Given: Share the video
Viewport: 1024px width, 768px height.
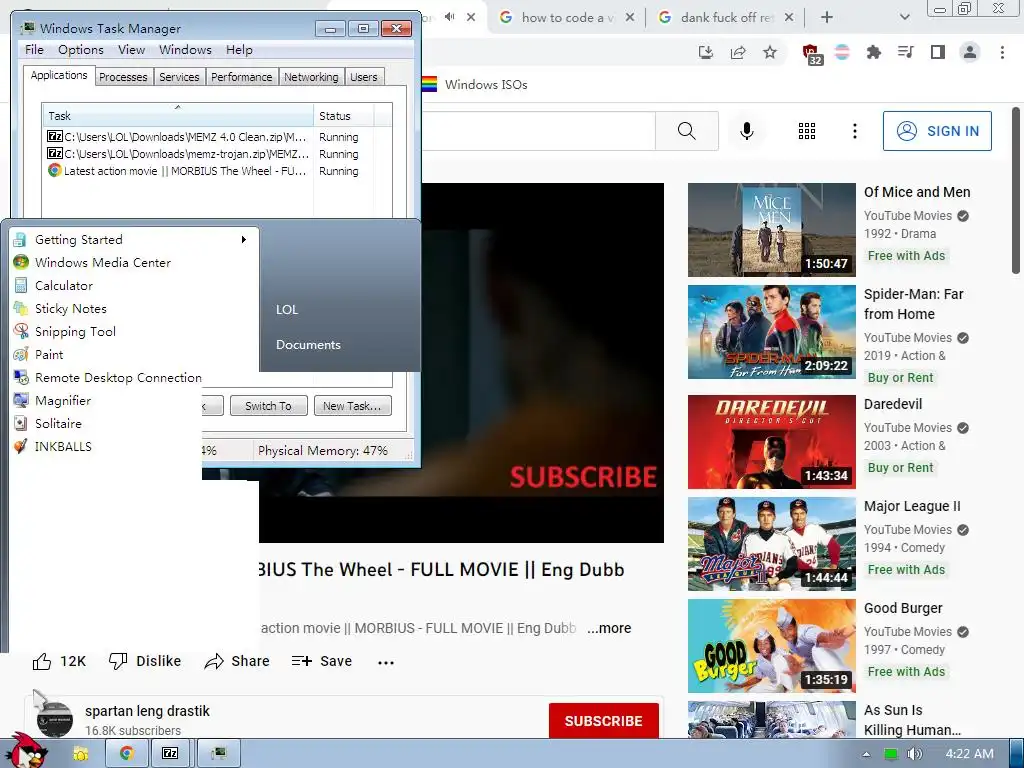Looking at the screenshot, I should [x=236, y=662].
